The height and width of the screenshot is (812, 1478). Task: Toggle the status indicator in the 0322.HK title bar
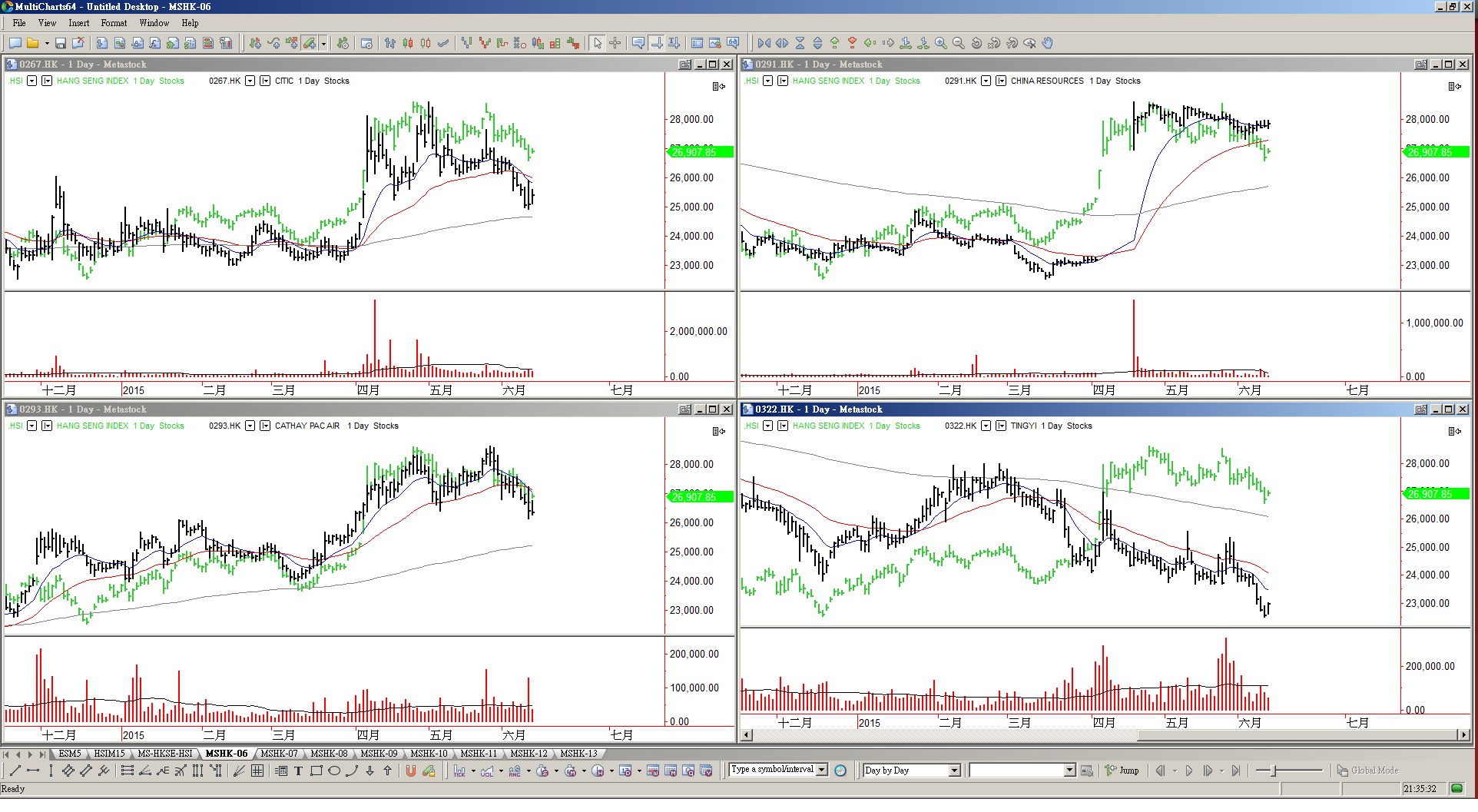point(1420,409)
